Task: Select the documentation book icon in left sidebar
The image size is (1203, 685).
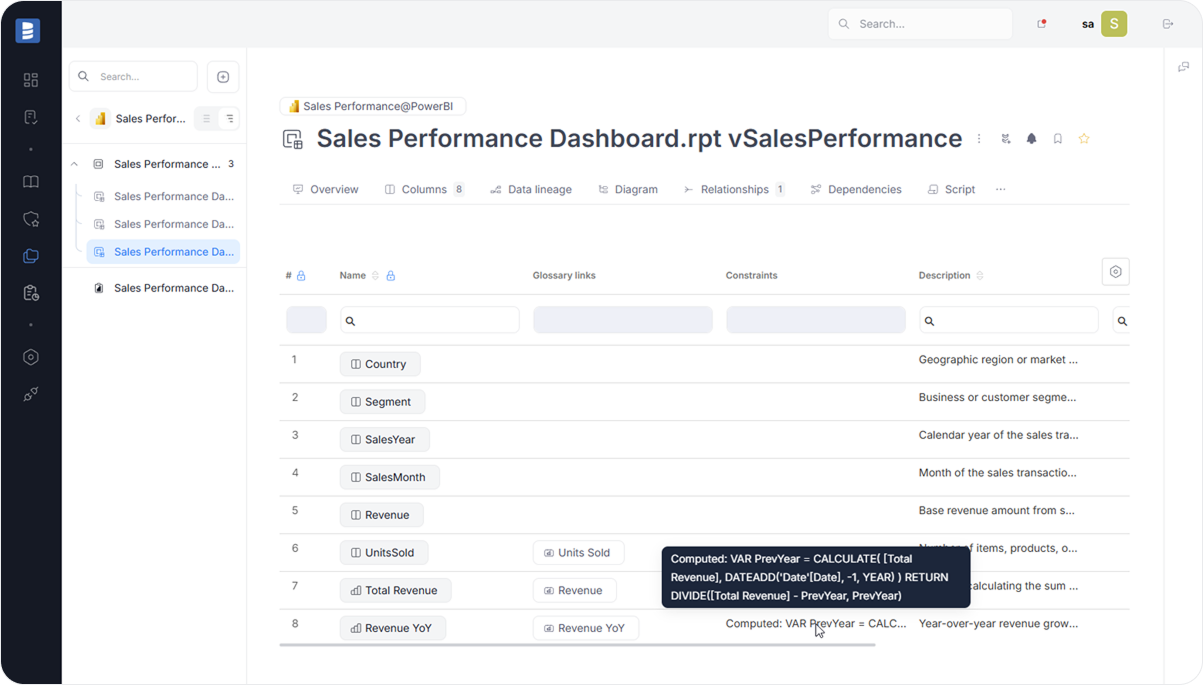Action: tap(30, 181)
